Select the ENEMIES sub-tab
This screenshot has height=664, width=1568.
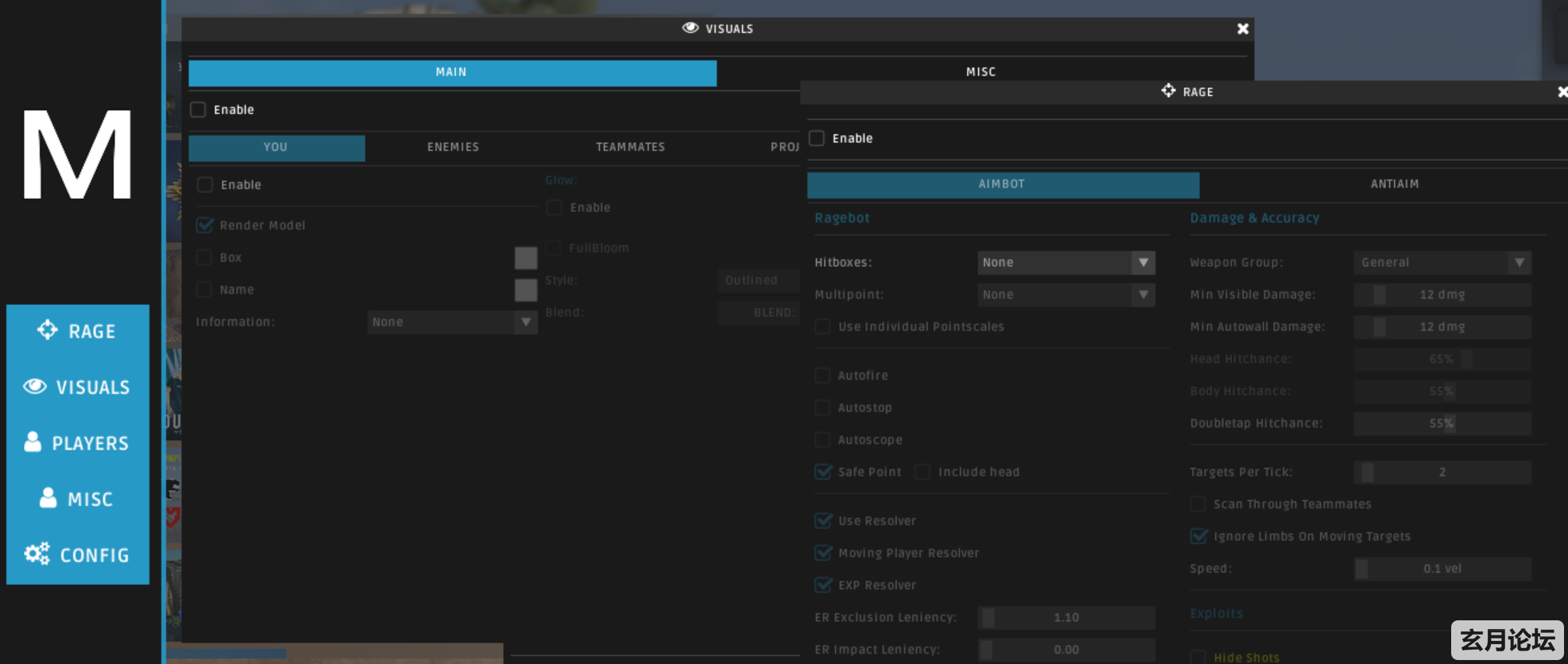[x=453, y=147]
